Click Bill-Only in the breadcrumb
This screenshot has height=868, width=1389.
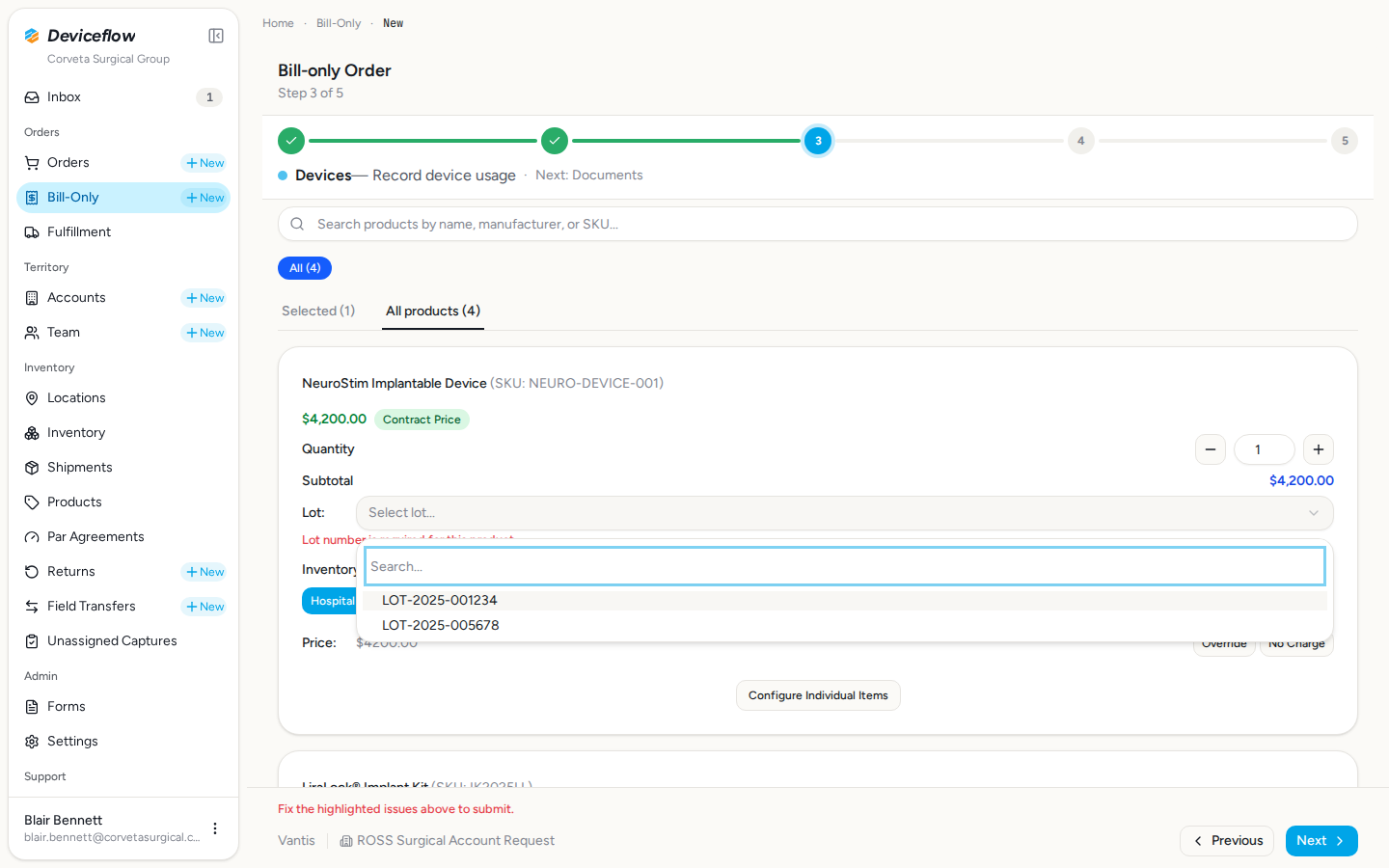tap(339, 23)
